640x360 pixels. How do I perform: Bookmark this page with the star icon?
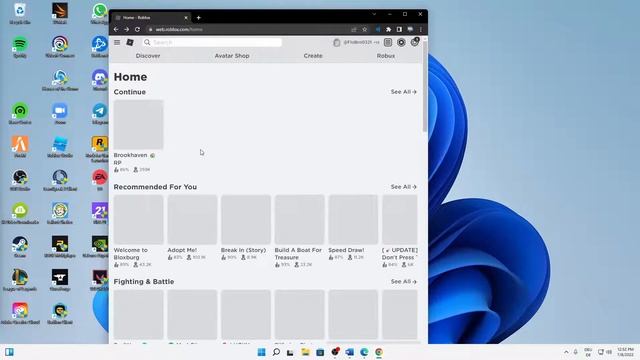365,29
